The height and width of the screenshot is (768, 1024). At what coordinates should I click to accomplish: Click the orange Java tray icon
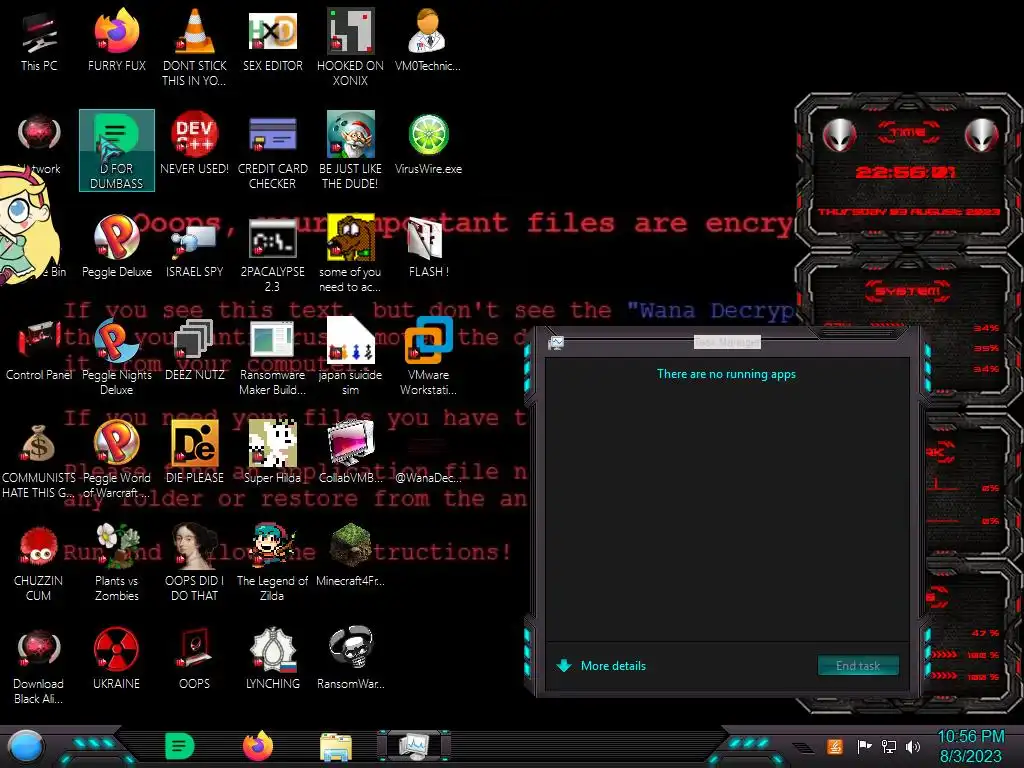835,746
